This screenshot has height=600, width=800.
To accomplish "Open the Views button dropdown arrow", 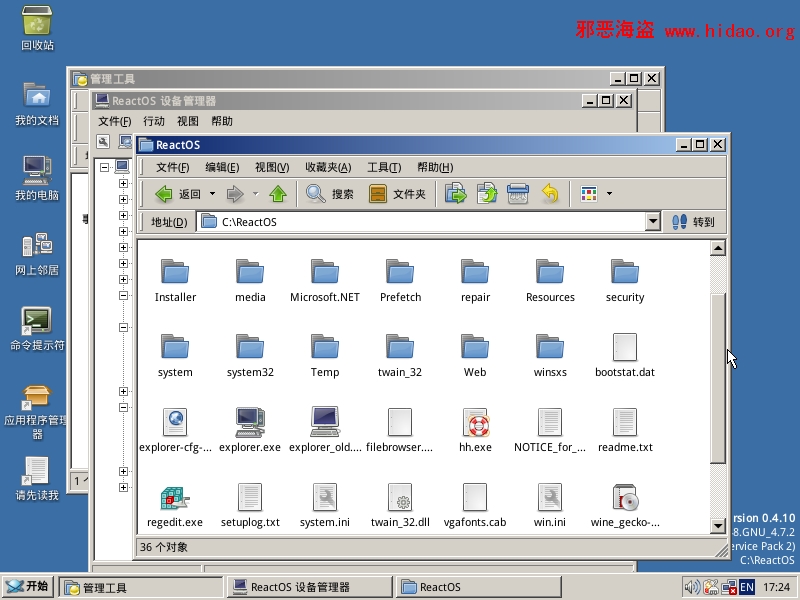I will (609, 194).
